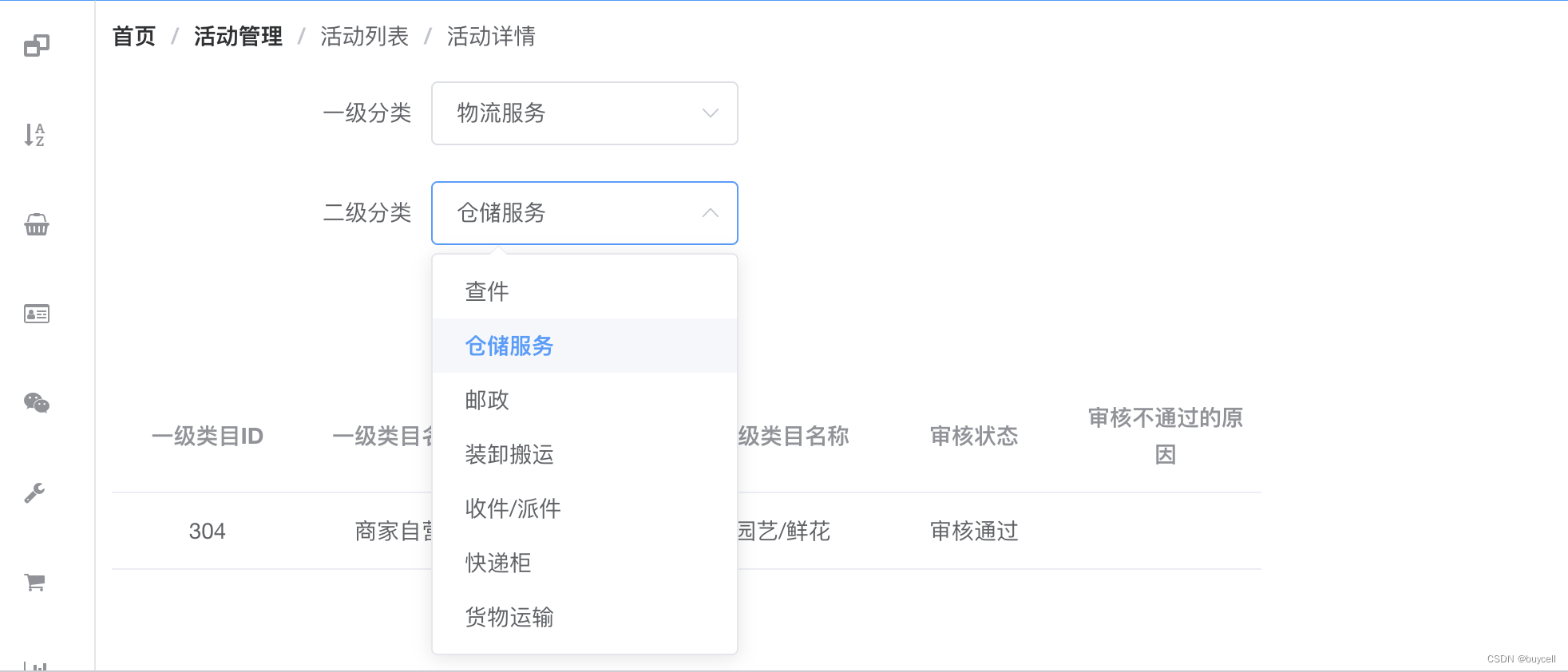Image resolution: width=1568 pixels, height=672 pixels.
Task: Click the down arrow of 一级分类 select
Action: point(710,113)
